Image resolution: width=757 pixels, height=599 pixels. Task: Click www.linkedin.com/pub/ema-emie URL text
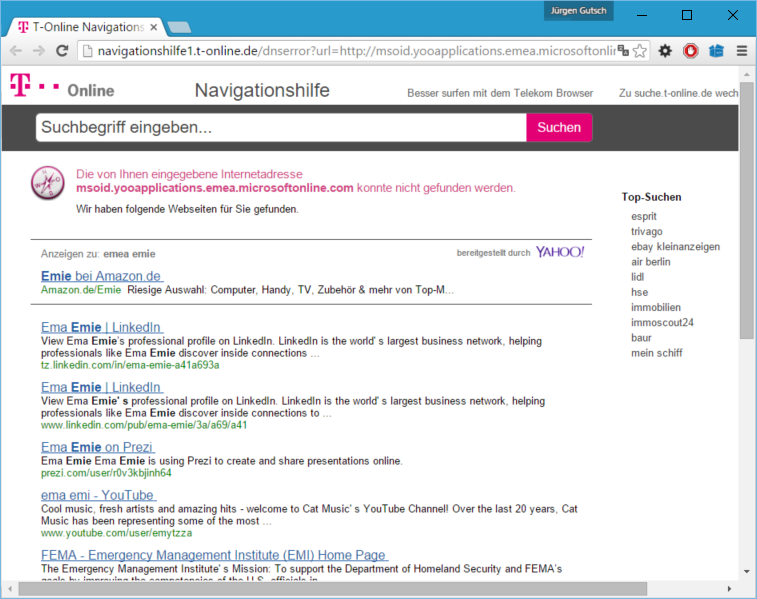[x=144, y=425]
